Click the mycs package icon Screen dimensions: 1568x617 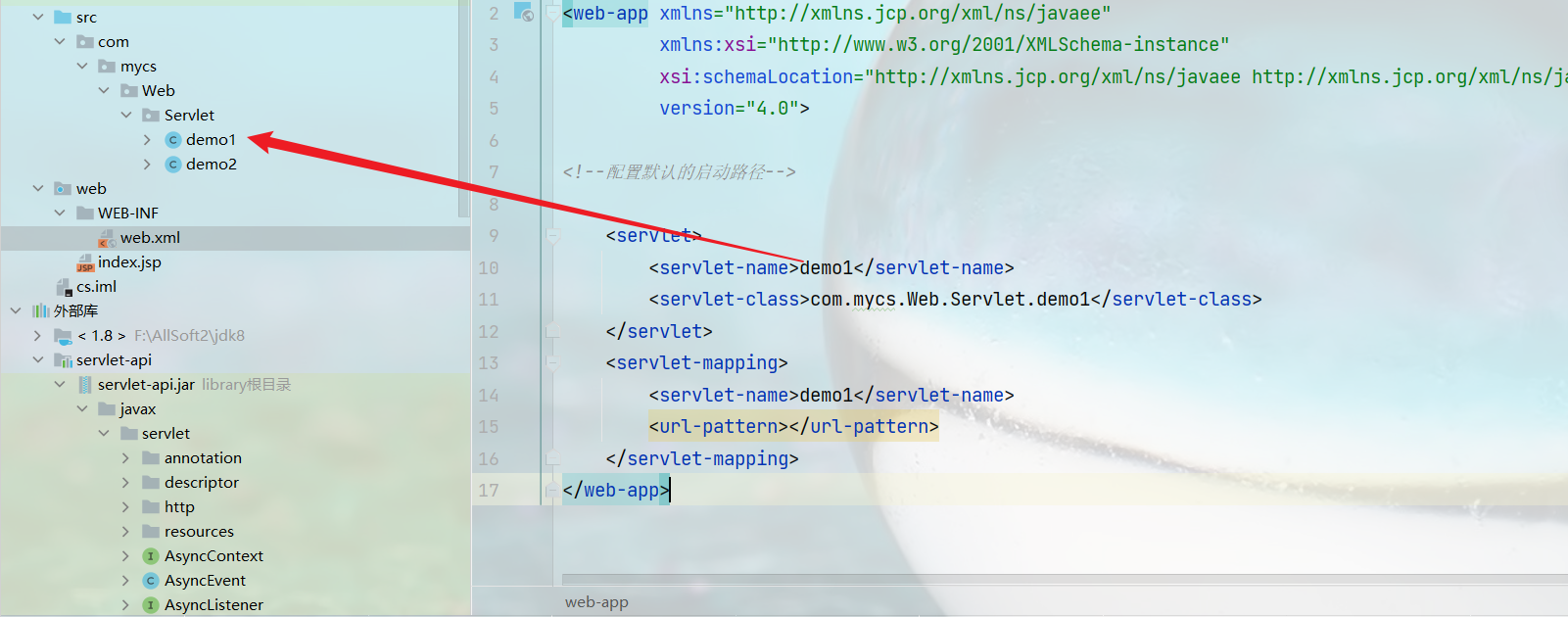coord(107,67)
